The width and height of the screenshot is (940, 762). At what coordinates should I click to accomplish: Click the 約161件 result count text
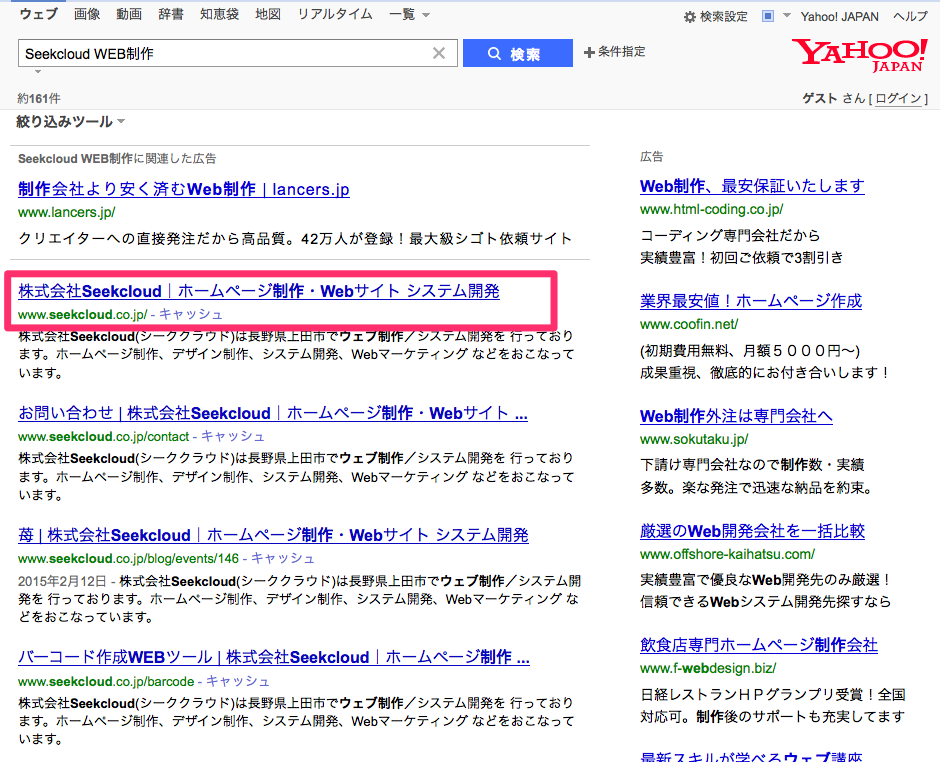click(x=39, y=98)
